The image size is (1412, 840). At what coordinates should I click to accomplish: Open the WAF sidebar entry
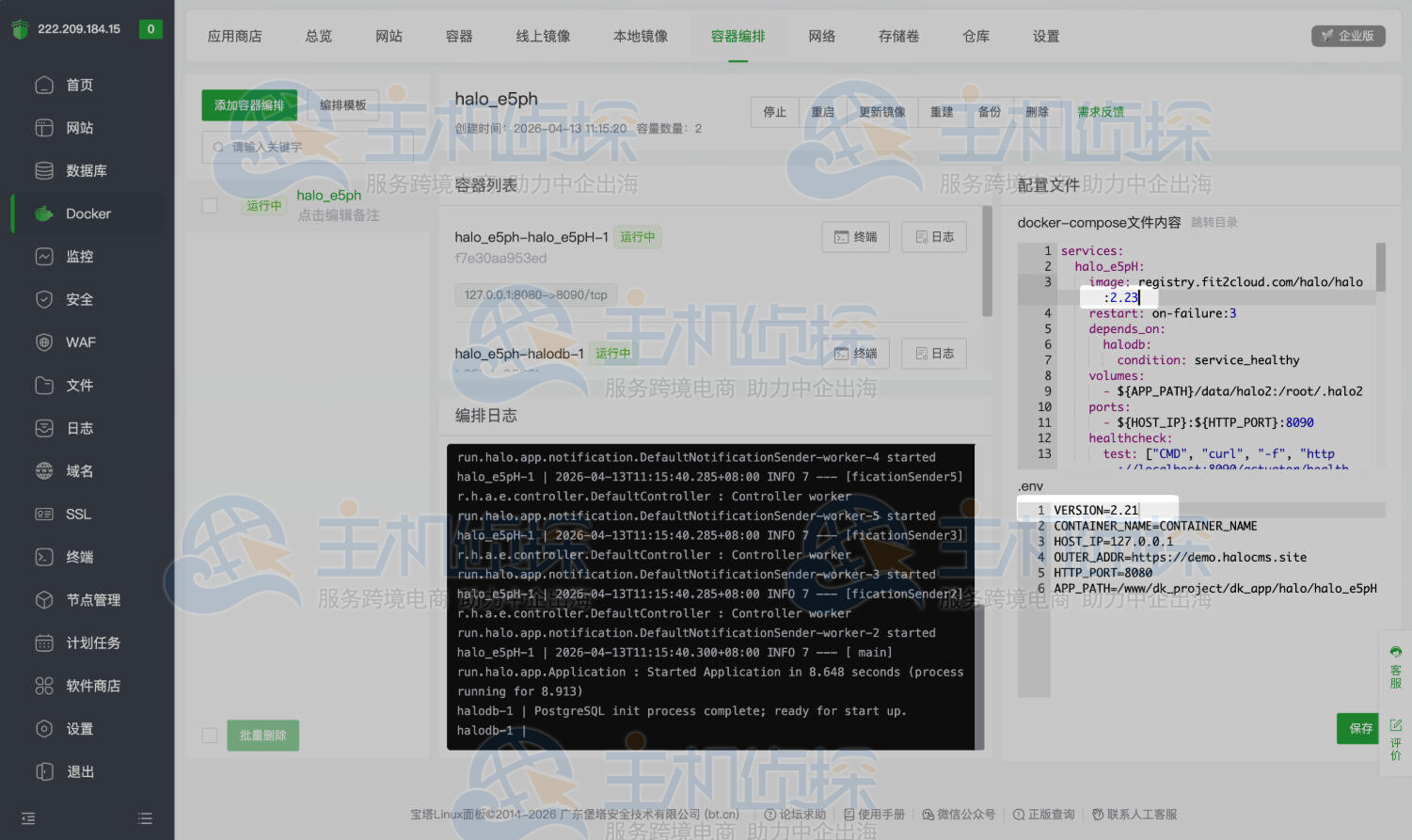81,342
